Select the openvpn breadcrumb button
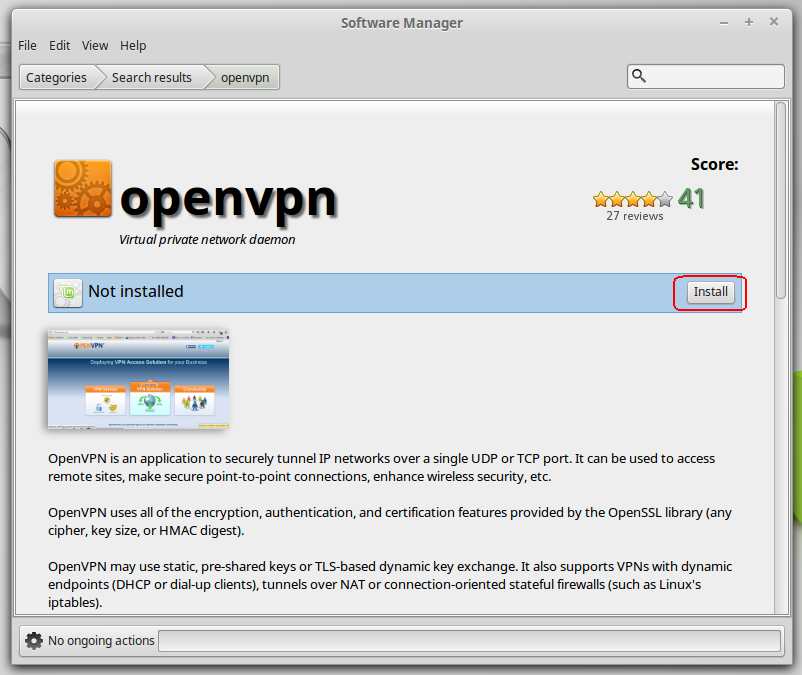 (245, 77)
